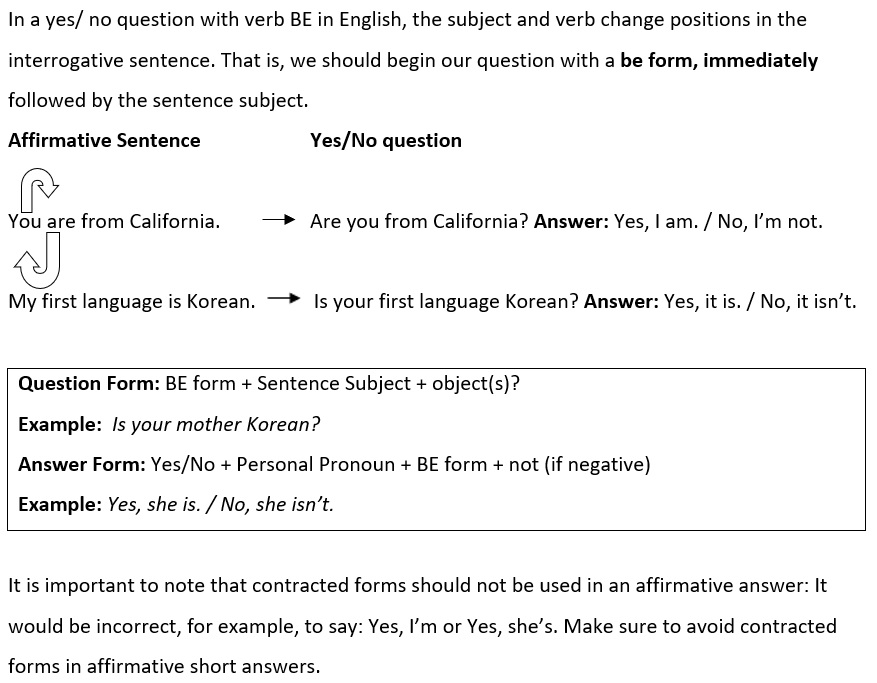
Task: Click the sentence "Is your first language Korean?"
Action: tap(446, 302)
